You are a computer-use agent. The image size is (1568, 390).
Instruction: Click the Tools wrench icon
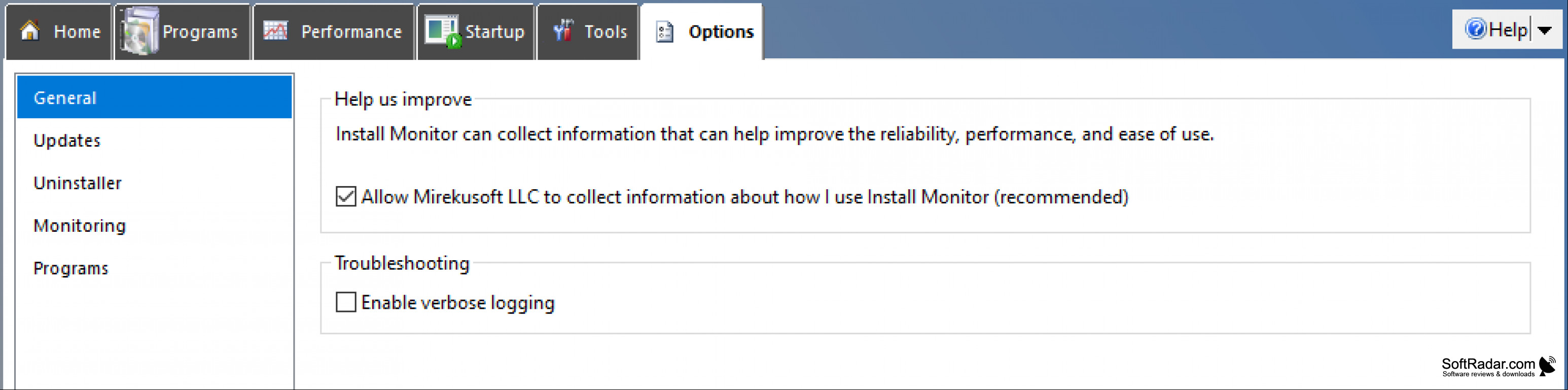563,30
